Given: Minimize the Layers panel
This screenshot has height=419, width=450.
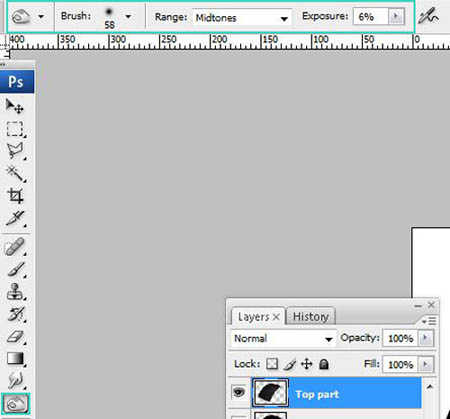Looking at the screenshot, I should click(418, 306).
